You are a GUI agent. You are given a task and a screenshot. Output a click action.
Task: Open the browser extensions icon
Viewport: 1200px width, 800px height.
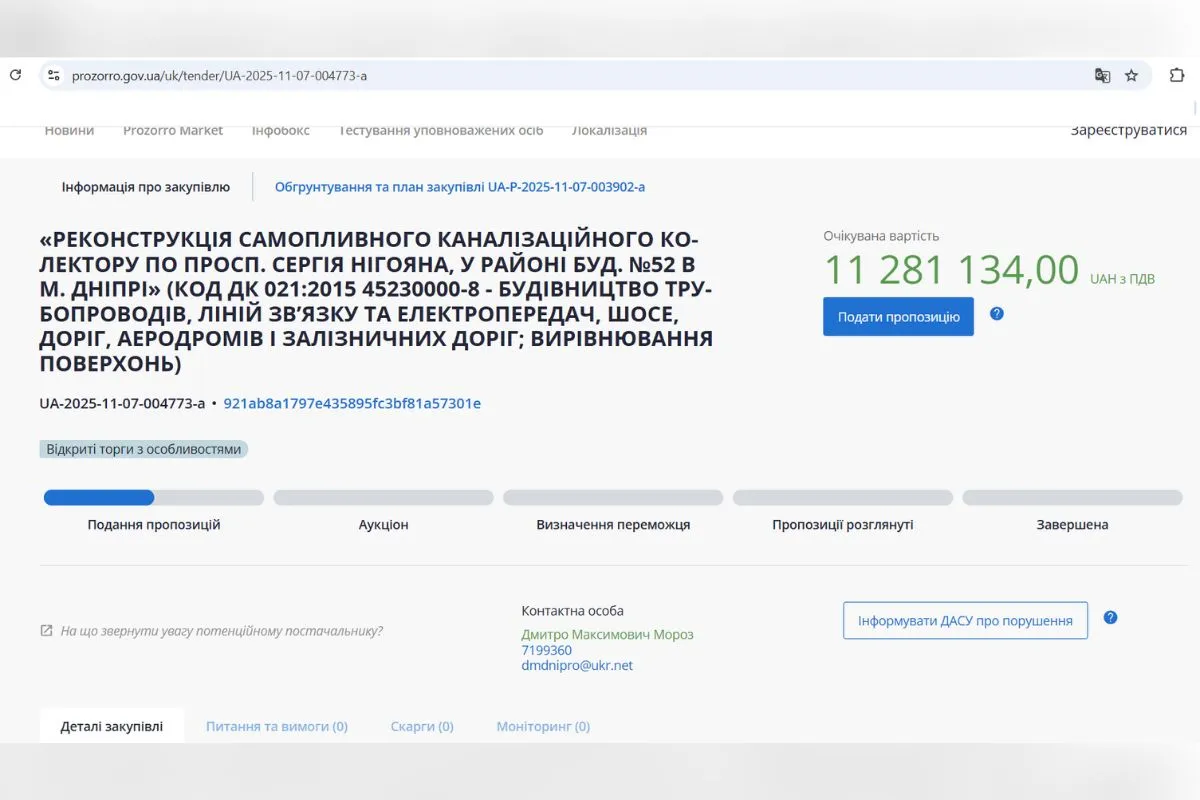coord(1176,75)
